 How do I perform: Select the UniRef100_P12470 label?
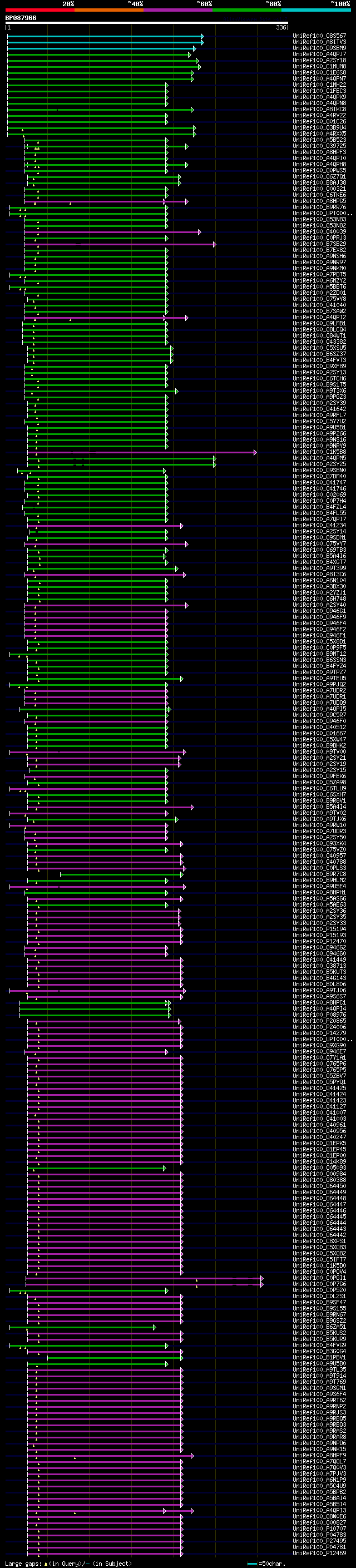tap(319, 941)
